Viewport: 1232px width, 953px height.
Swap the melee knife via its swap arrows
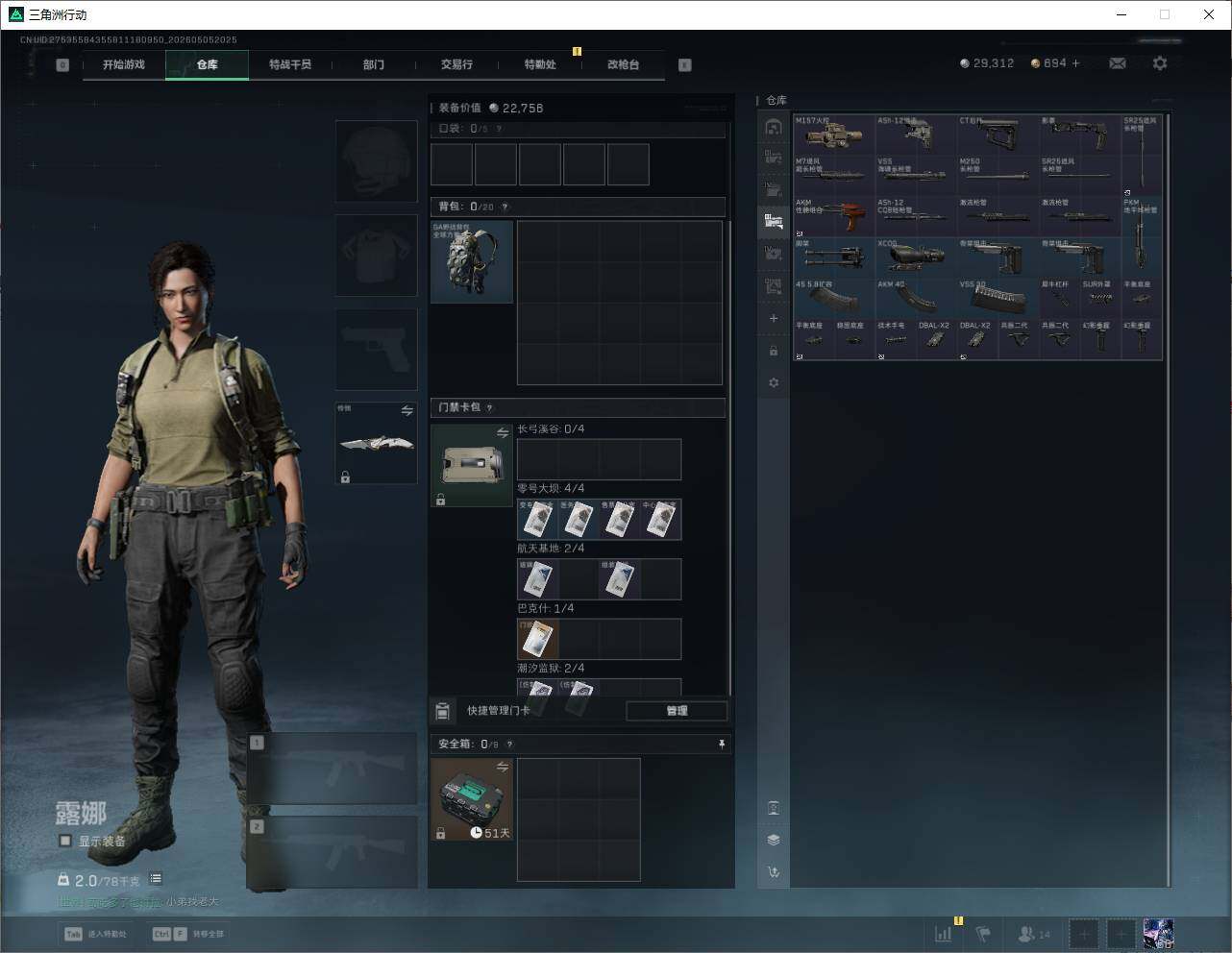(x=407, y=410)
